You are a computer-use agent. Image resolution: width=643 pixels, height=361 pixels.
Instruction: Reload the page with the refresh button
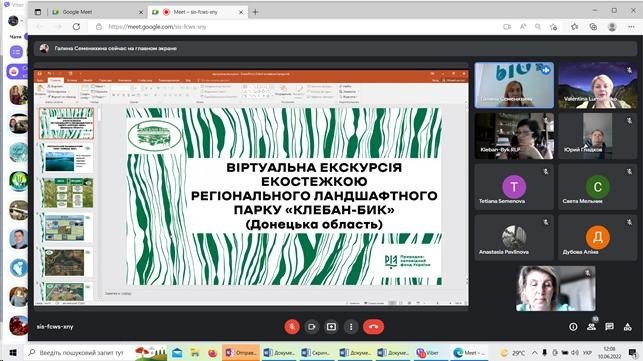coord(76,27)
